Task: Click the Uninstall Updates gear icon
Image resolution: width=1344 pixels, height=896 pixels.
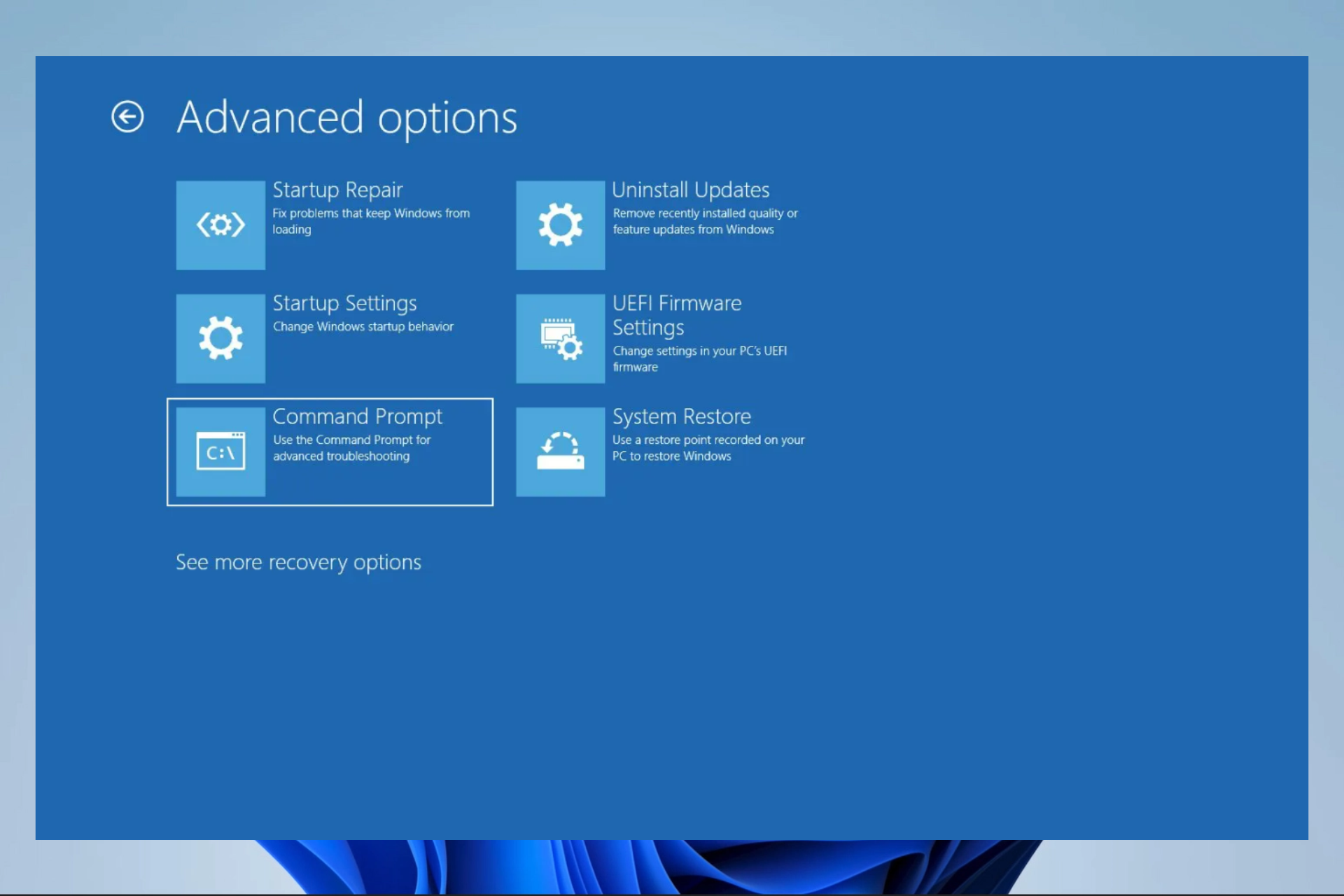Action: click(560, 225)
